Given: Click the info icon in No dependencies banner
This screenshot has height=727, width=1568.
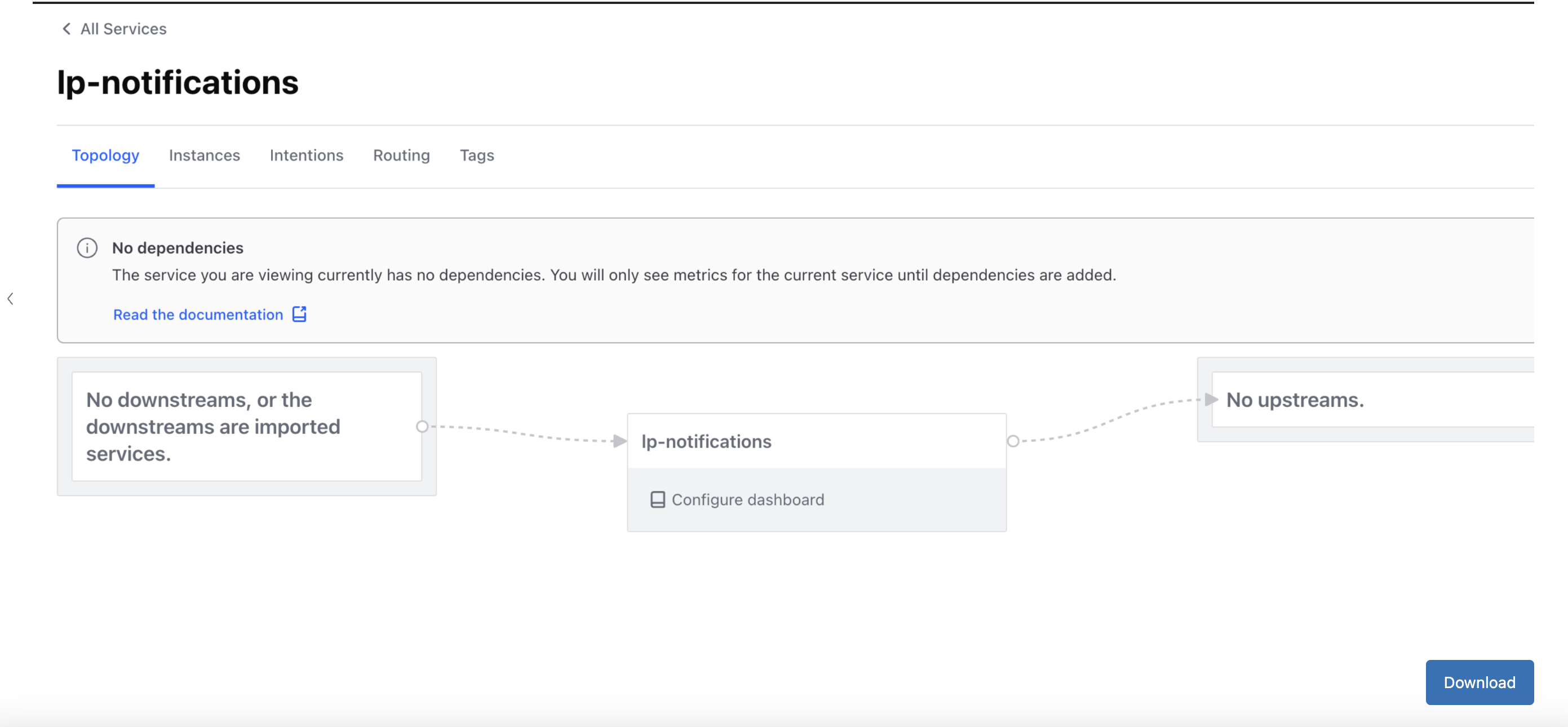Looking at the screenshot, I should point(87,248).
